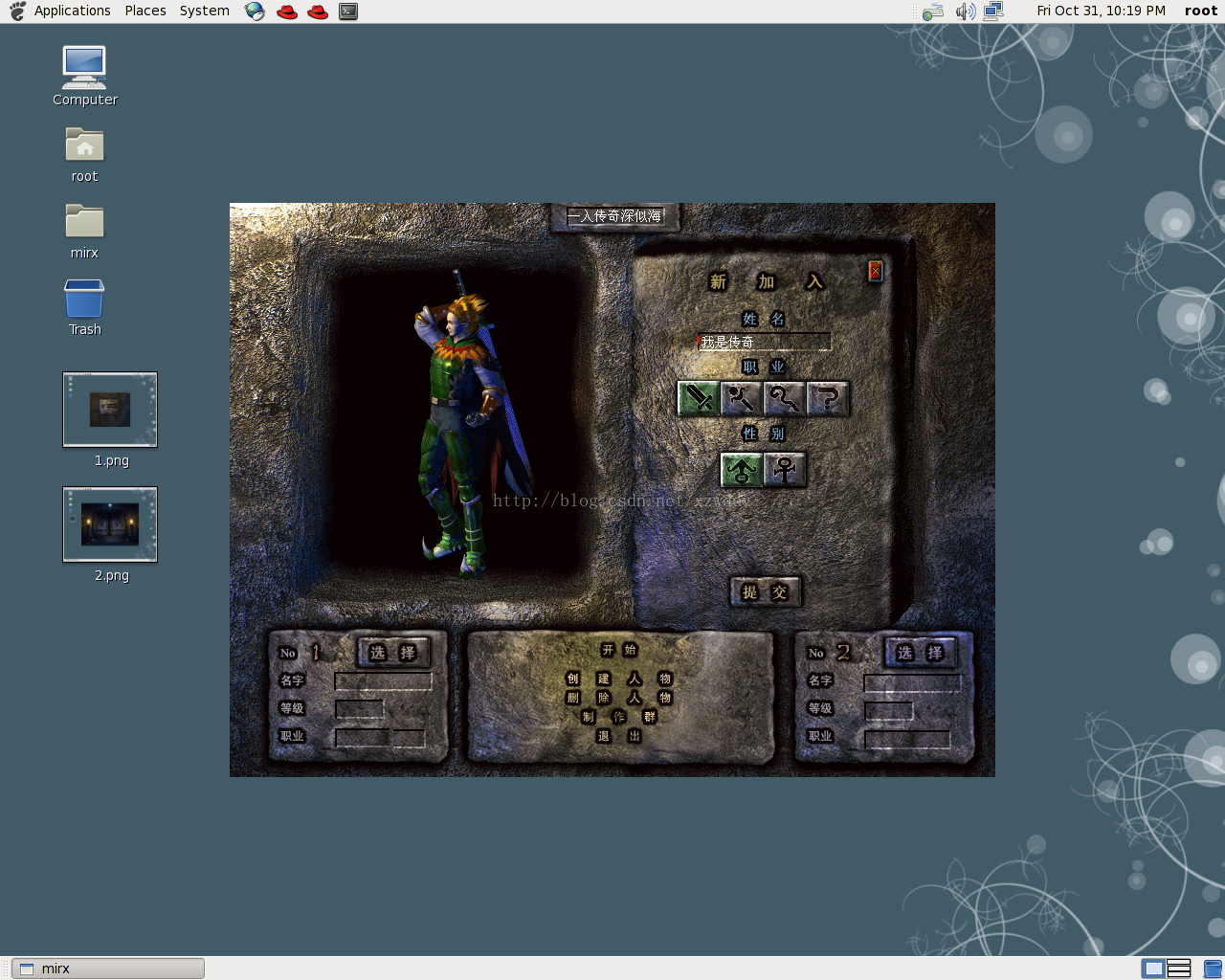Click the GNOME foot logo icon
The width and height of the screenshot is (1225, 980).
point(17,11)
